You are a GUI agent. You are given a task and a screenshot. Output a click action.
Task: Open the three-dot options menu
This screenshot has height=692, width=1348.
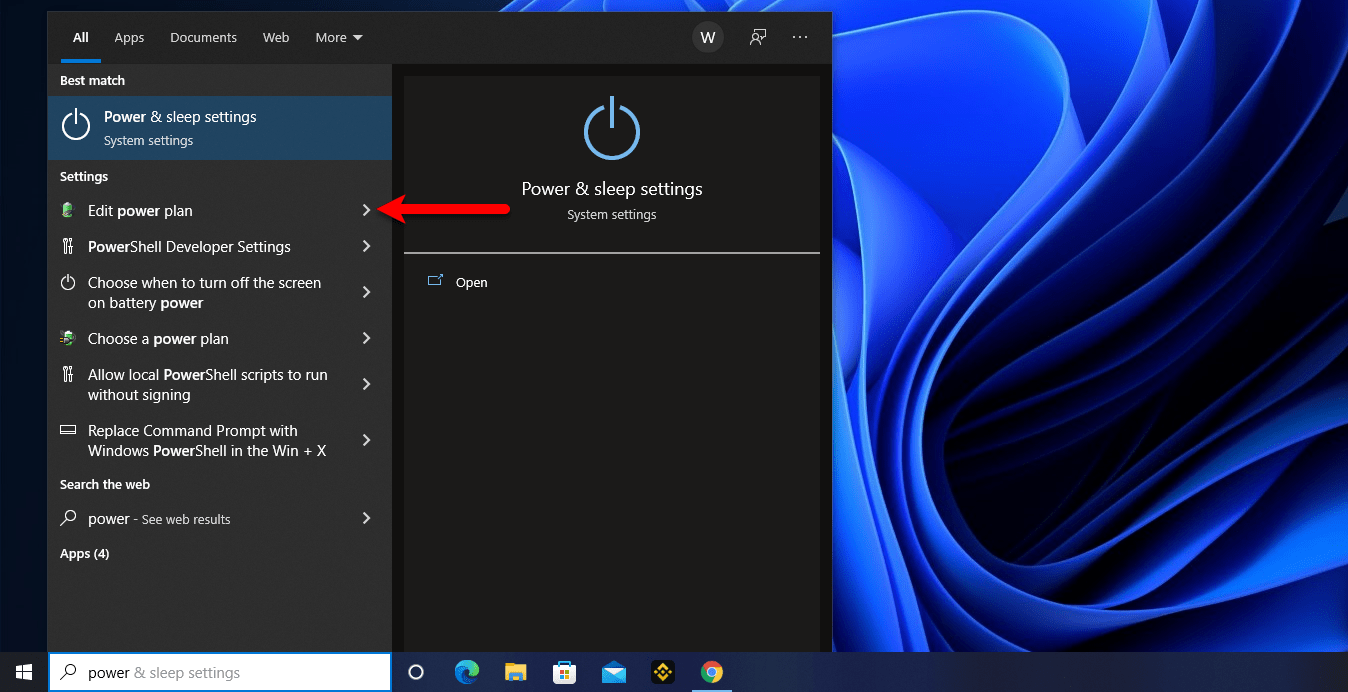coord(800,38)
